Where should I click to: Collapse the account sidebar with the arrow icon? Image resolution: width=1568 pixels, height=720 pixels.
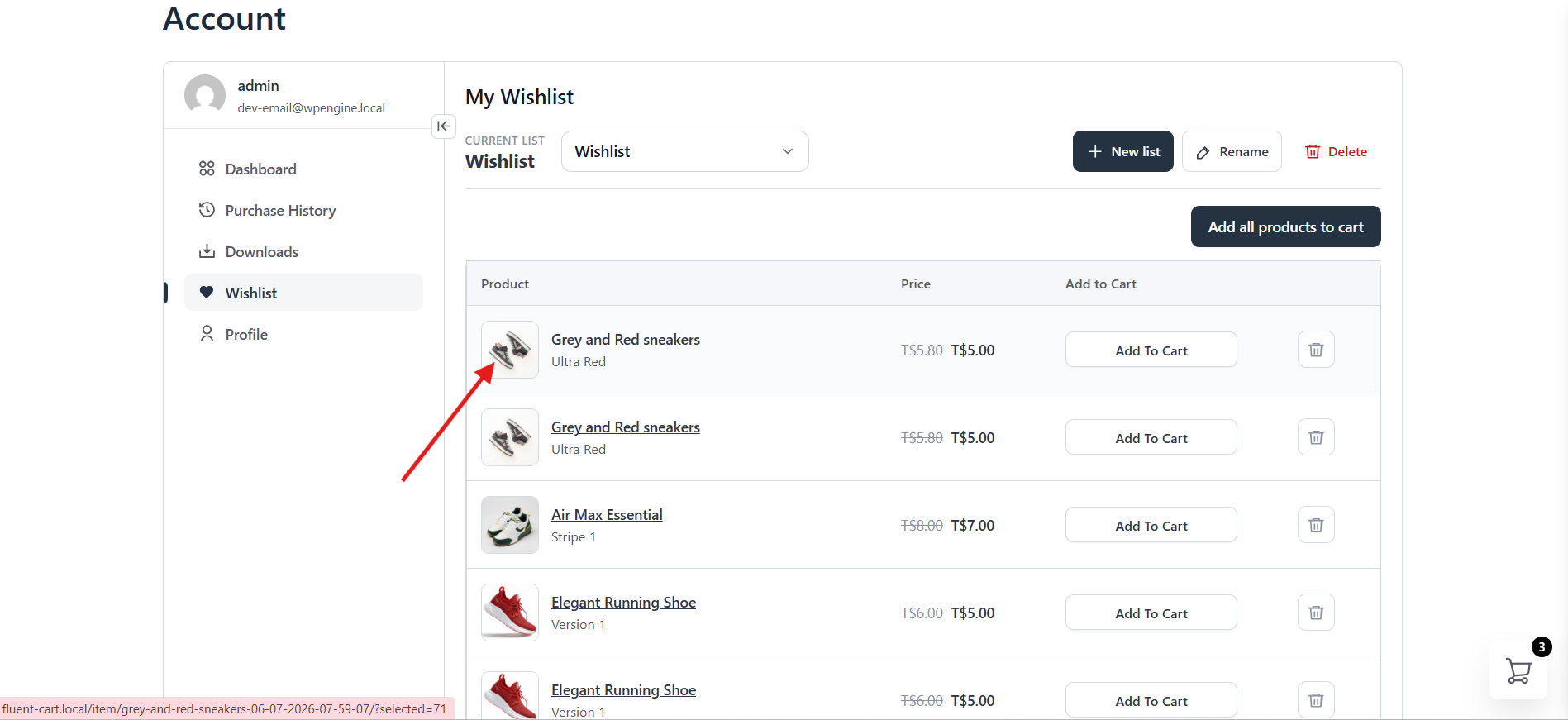coord(444,126)
